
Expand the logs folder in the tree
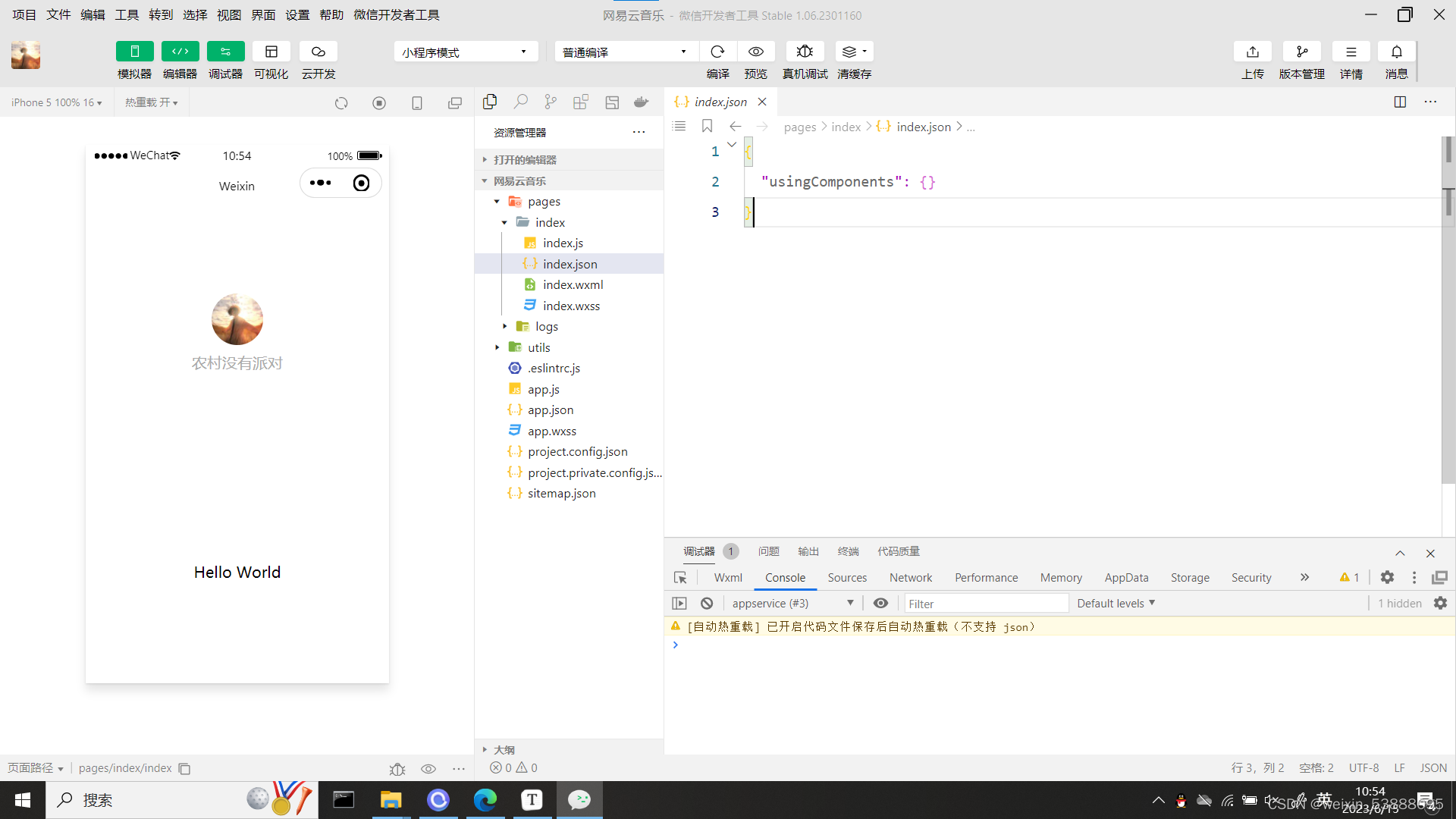[546, 326]
